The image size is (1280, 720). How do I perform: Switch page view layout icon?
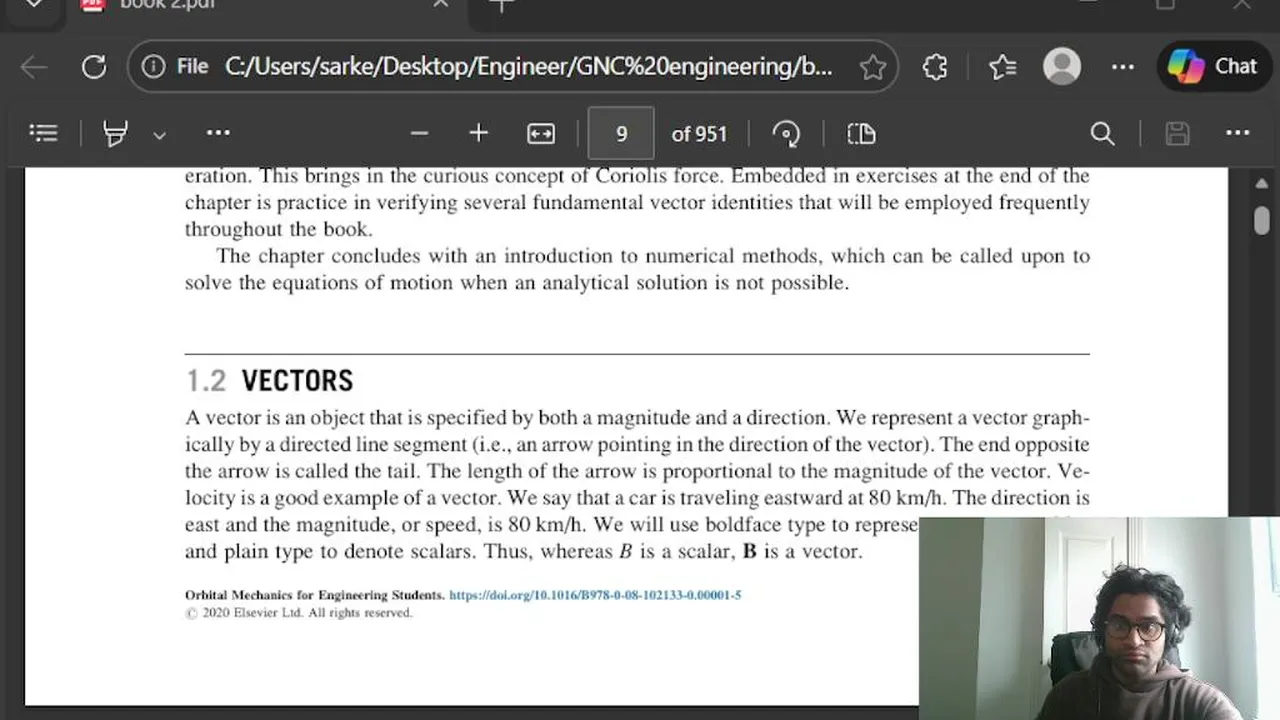click(x=861, y=133)
